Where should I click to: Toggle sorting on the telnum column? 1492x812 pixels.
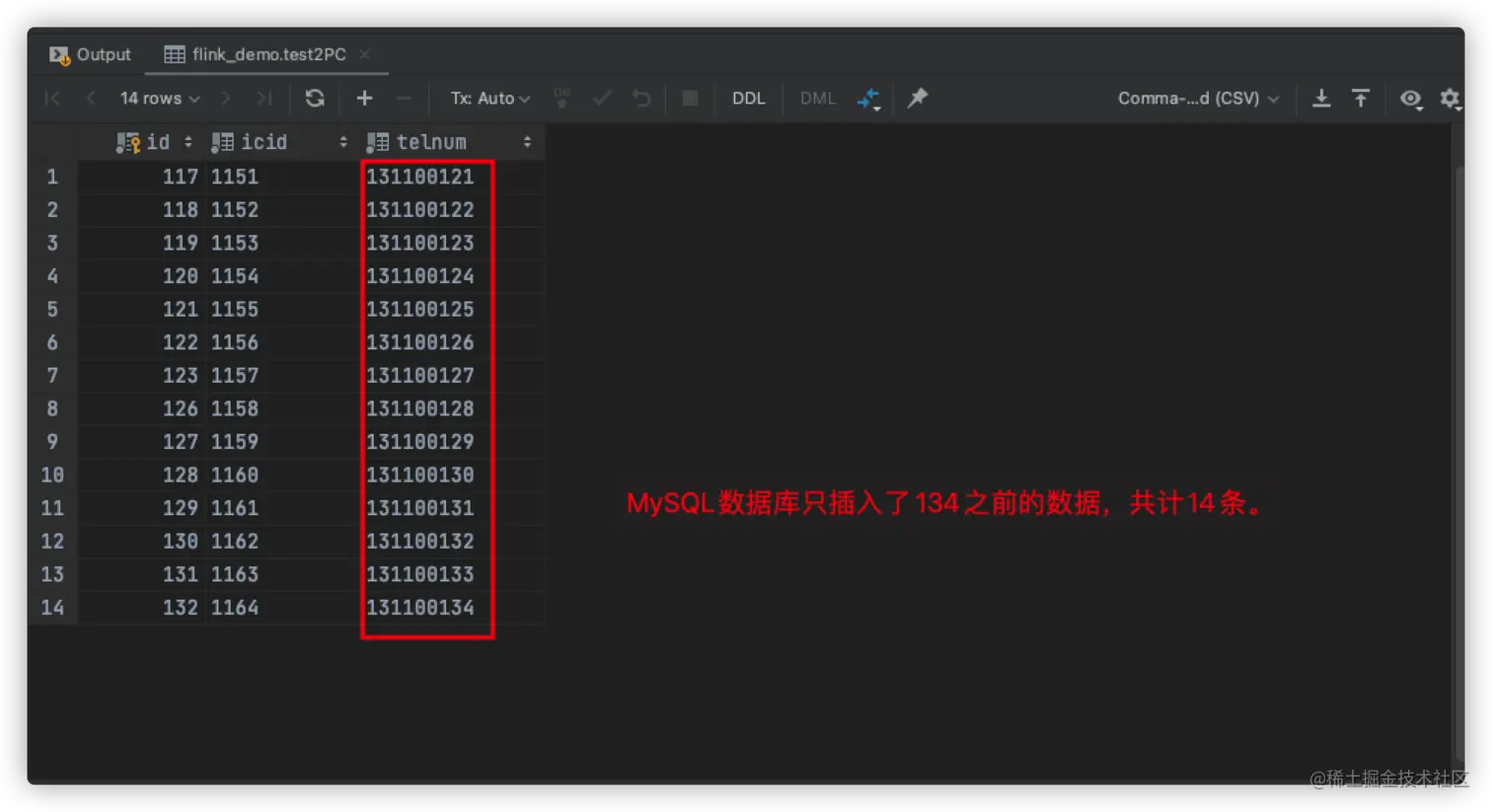click(528, 141)
